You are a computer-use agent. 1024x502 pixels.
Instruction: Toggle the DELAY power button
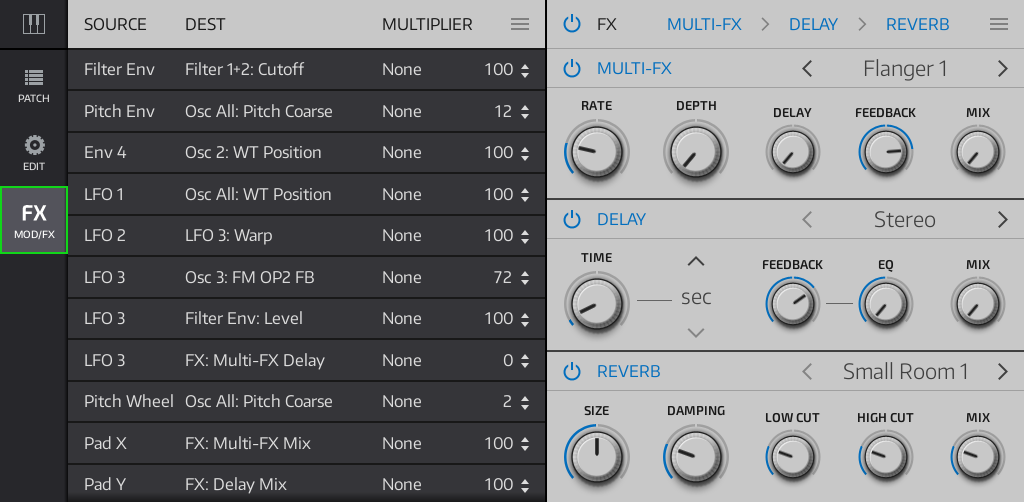coord(571,219)
